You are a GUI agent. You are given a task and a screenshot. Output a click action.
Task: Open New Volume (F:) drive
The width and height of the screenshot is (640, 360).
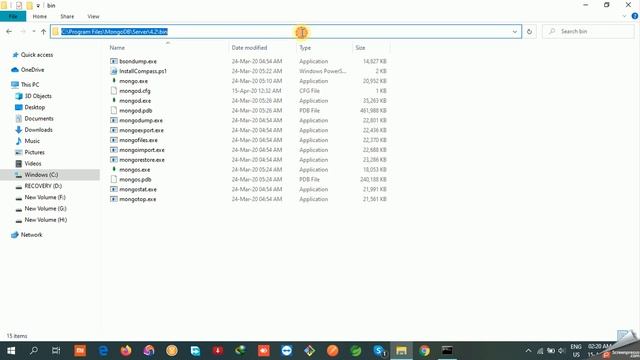45,197
